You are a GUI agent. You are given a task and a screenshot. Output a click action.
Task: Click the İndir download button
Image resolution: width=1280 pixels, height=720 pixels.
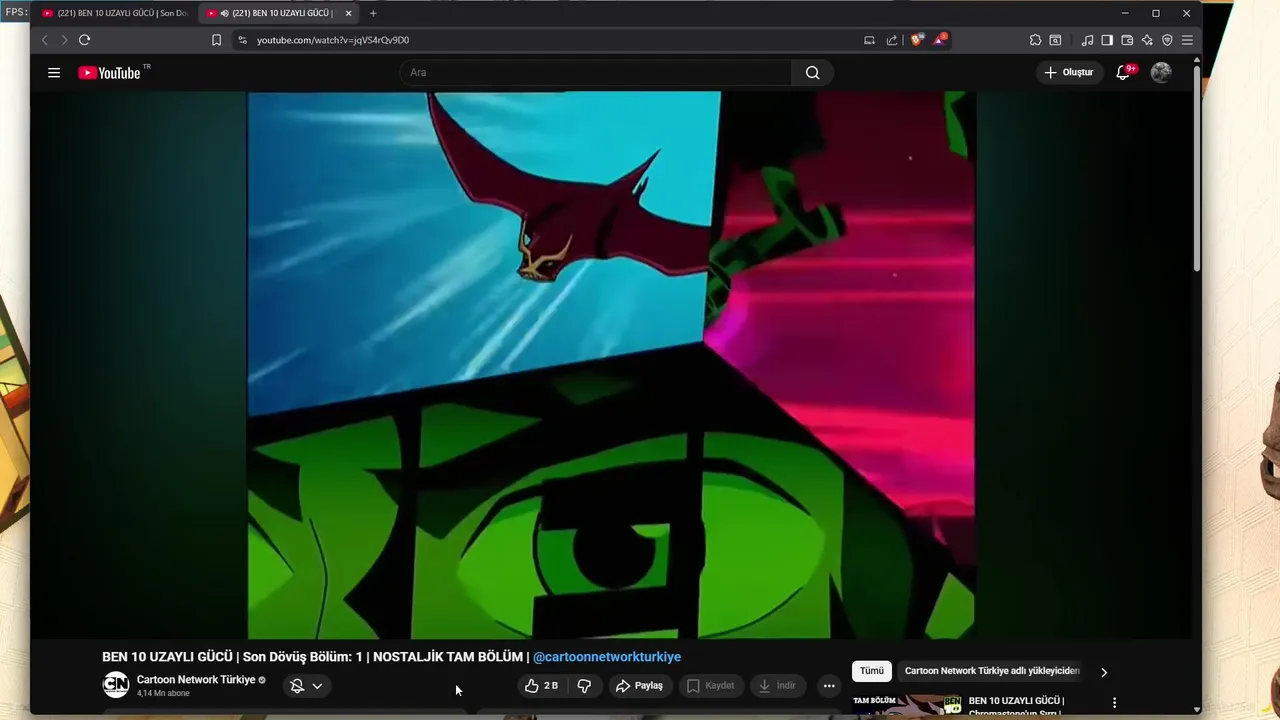(x=777, y=685)
